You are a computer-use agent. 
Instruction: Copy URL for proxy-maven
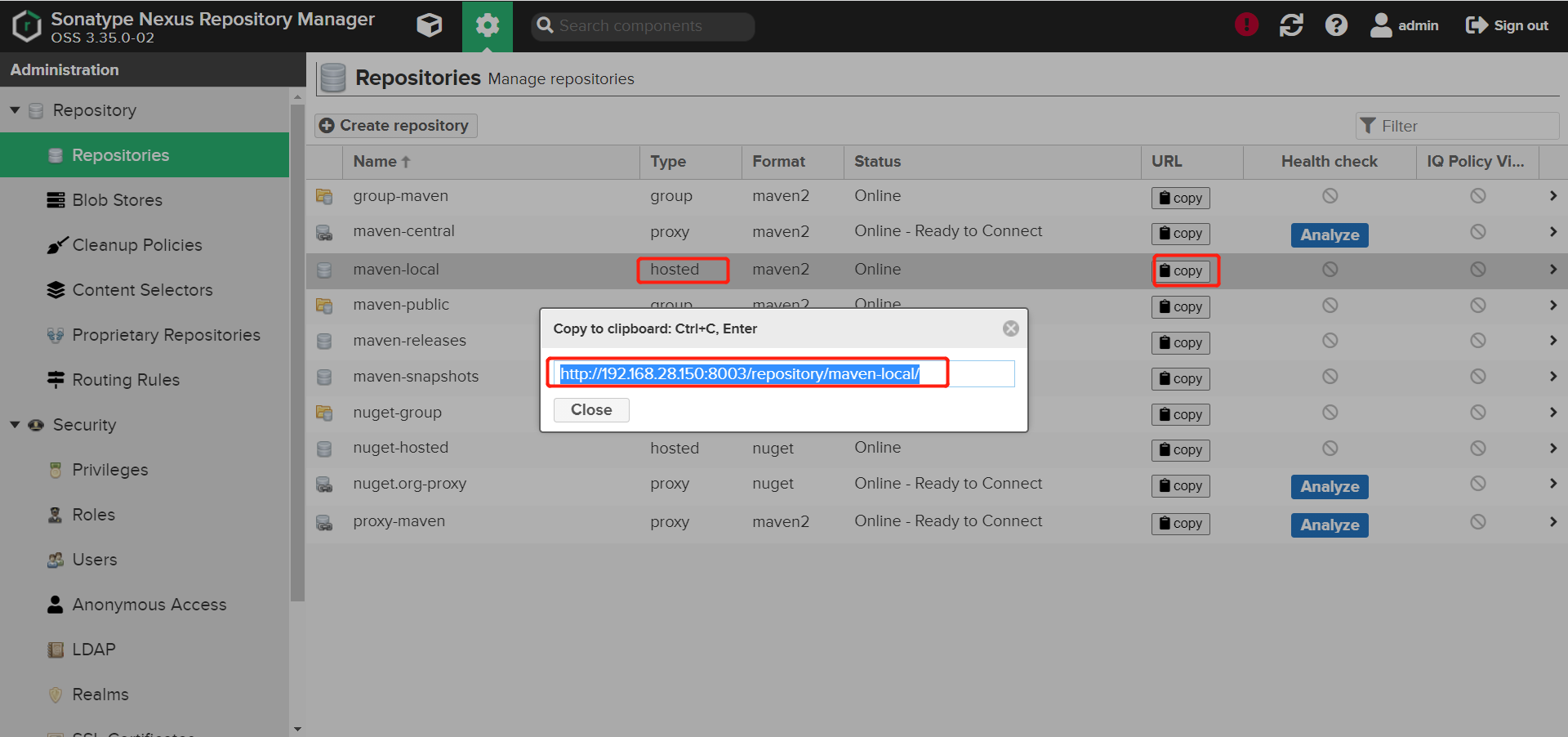pos(1181,524)
